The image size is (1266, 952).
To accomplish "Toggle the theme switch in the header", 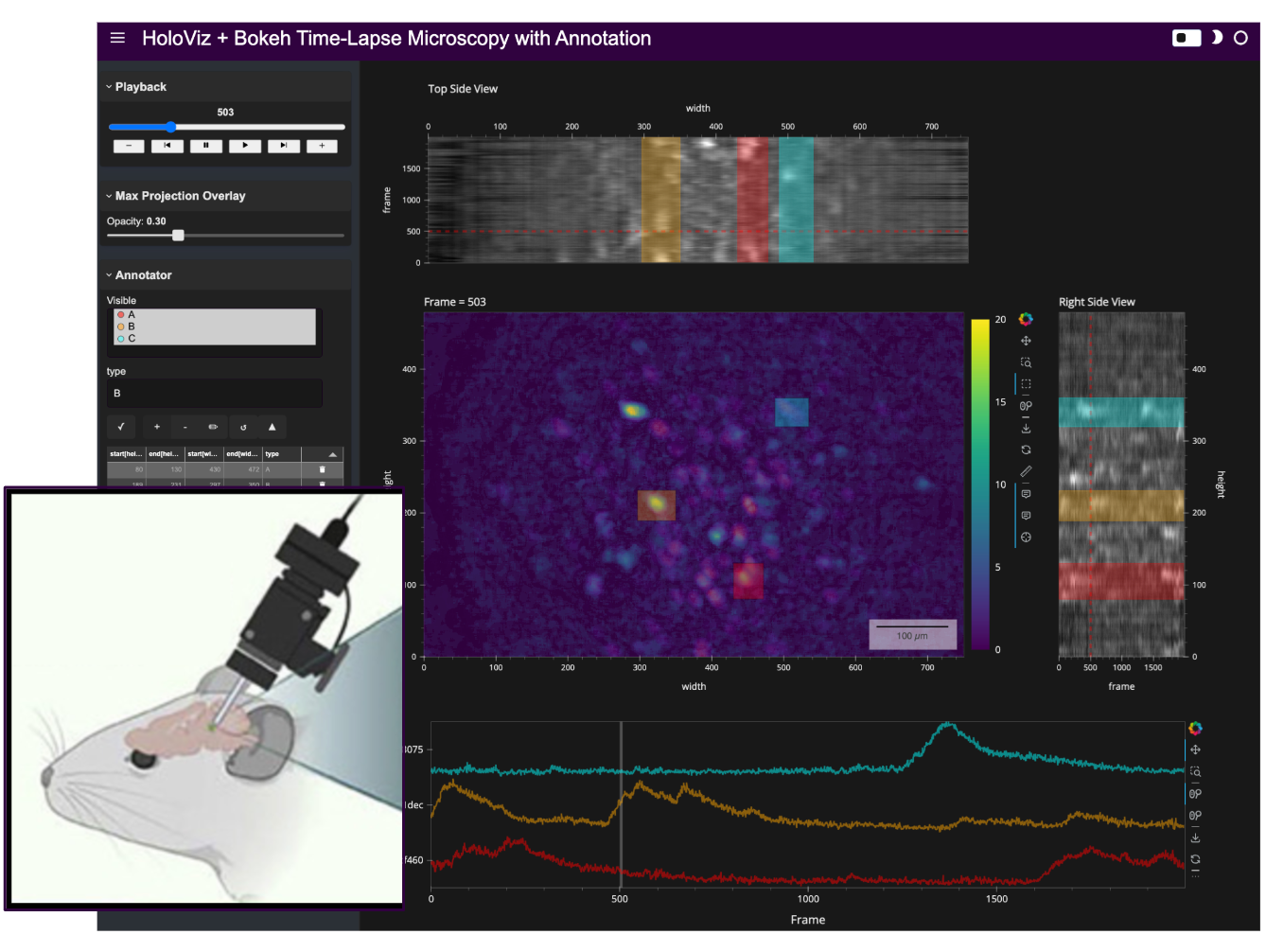I will (x=1187, y=38).
